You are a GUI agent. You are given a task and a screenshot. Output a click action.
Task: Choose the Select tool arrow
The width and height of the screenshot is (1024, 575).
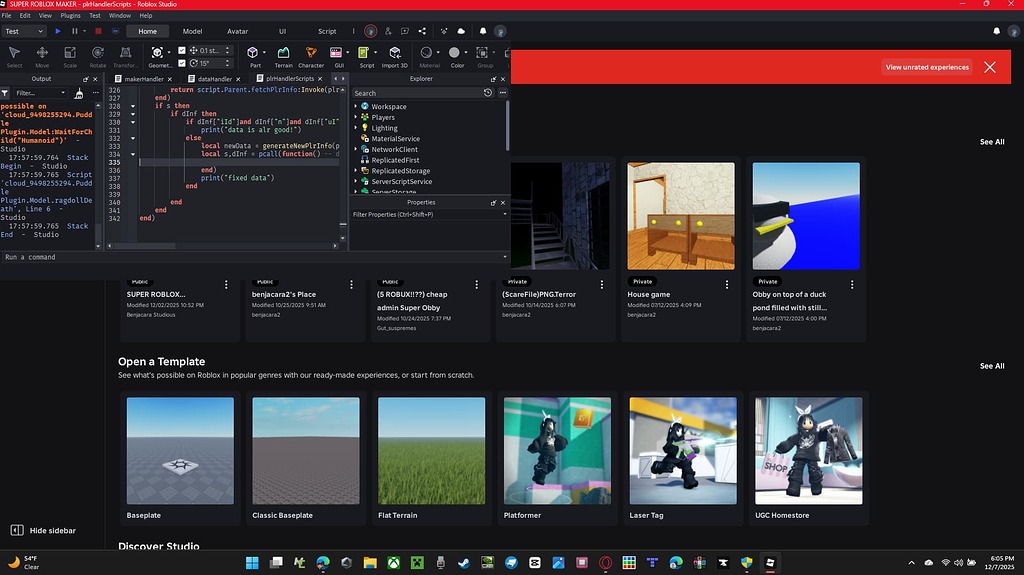pyautogui.click(x=14, y=56)
